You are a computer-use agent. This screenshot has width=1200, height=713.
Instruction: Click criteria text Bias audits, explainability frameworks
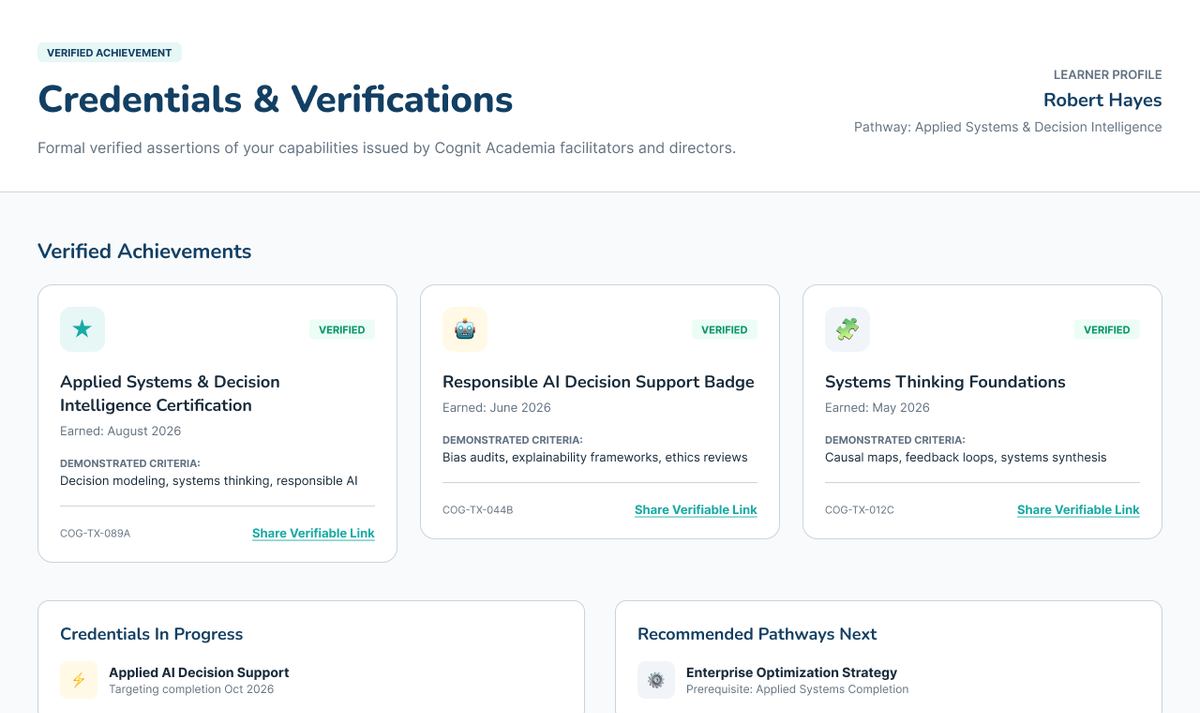[x=595, y=458]
